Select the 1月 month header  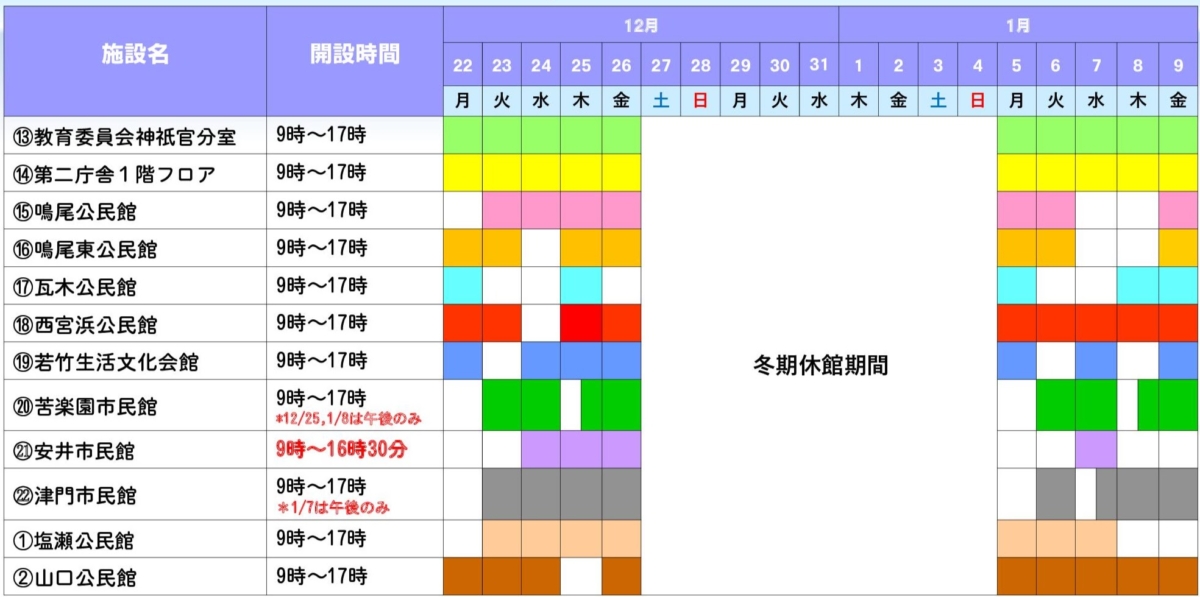click(x=1018, y=25)
